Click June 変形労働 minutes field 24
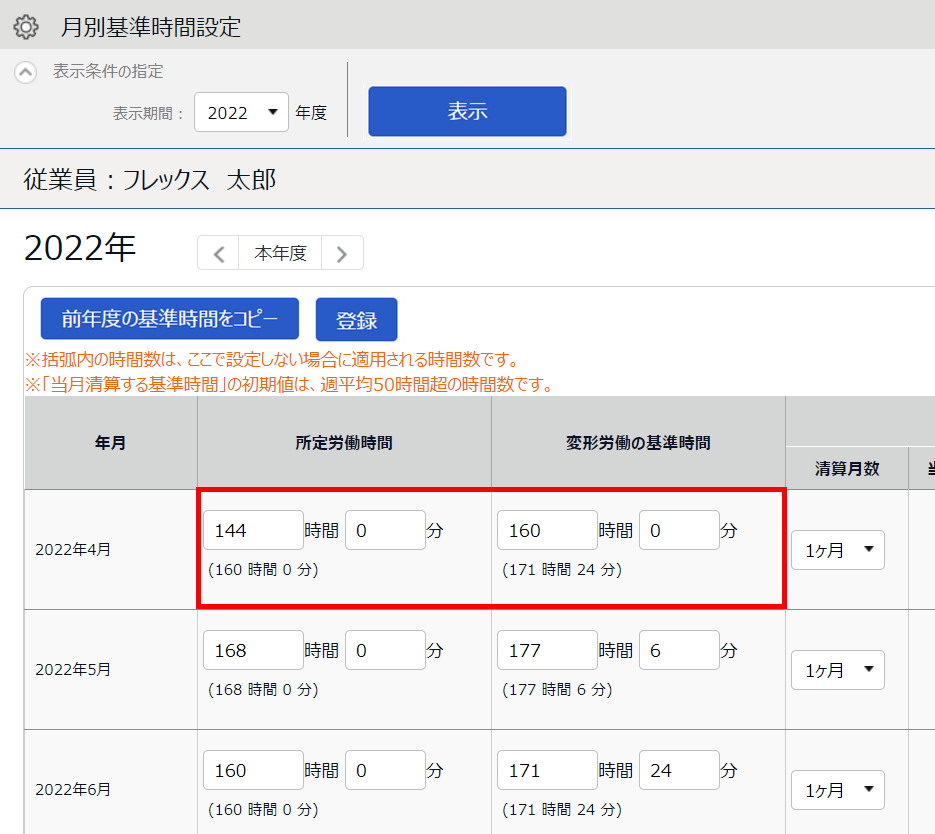 [x=679, y=770]
